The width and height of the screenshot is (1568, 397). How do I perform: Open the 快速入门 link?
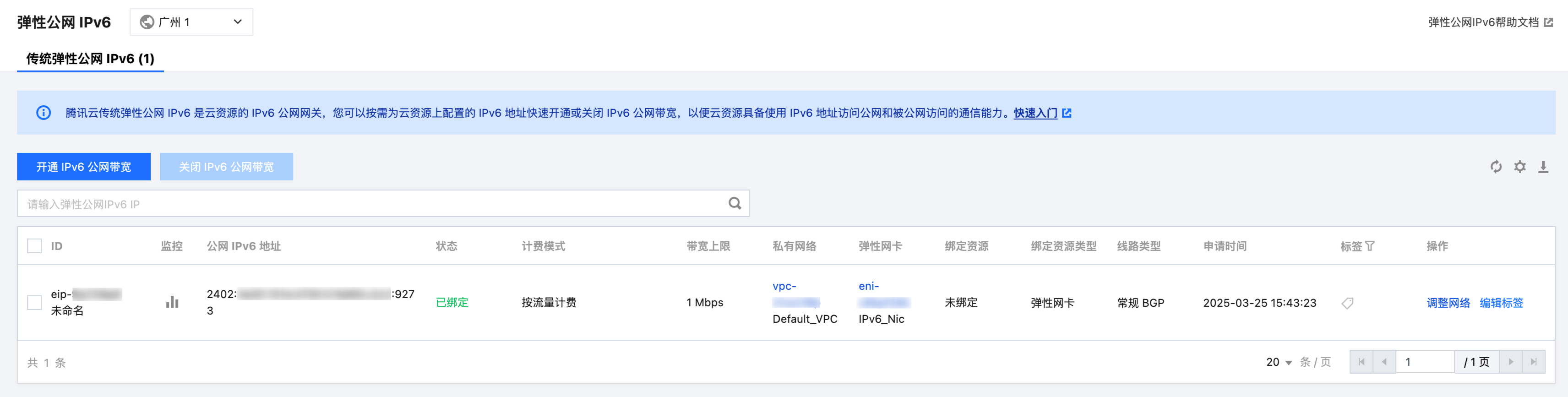tap(1035, 113)
